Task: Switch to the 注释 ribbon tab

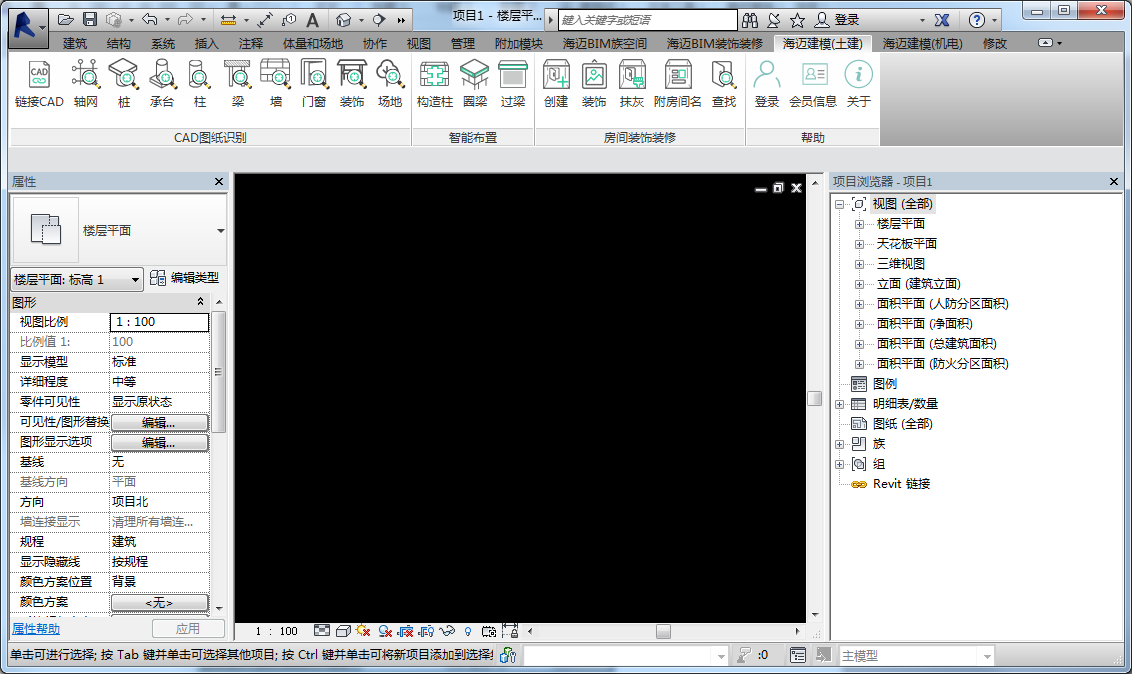Action: click(x=251, y=43)
